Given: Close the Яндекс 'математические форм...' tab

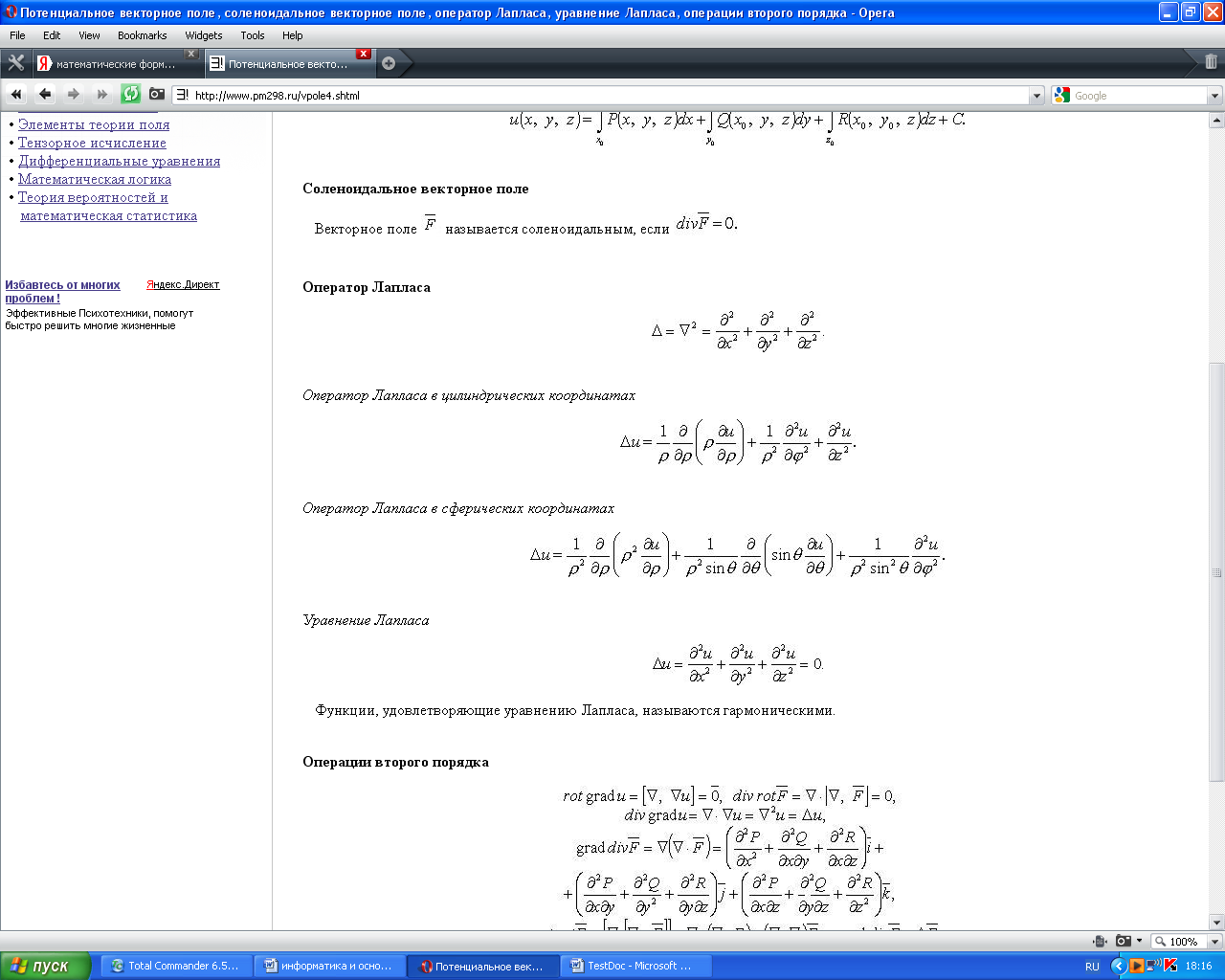Looking at the screenshot, I should click(191, 55).
